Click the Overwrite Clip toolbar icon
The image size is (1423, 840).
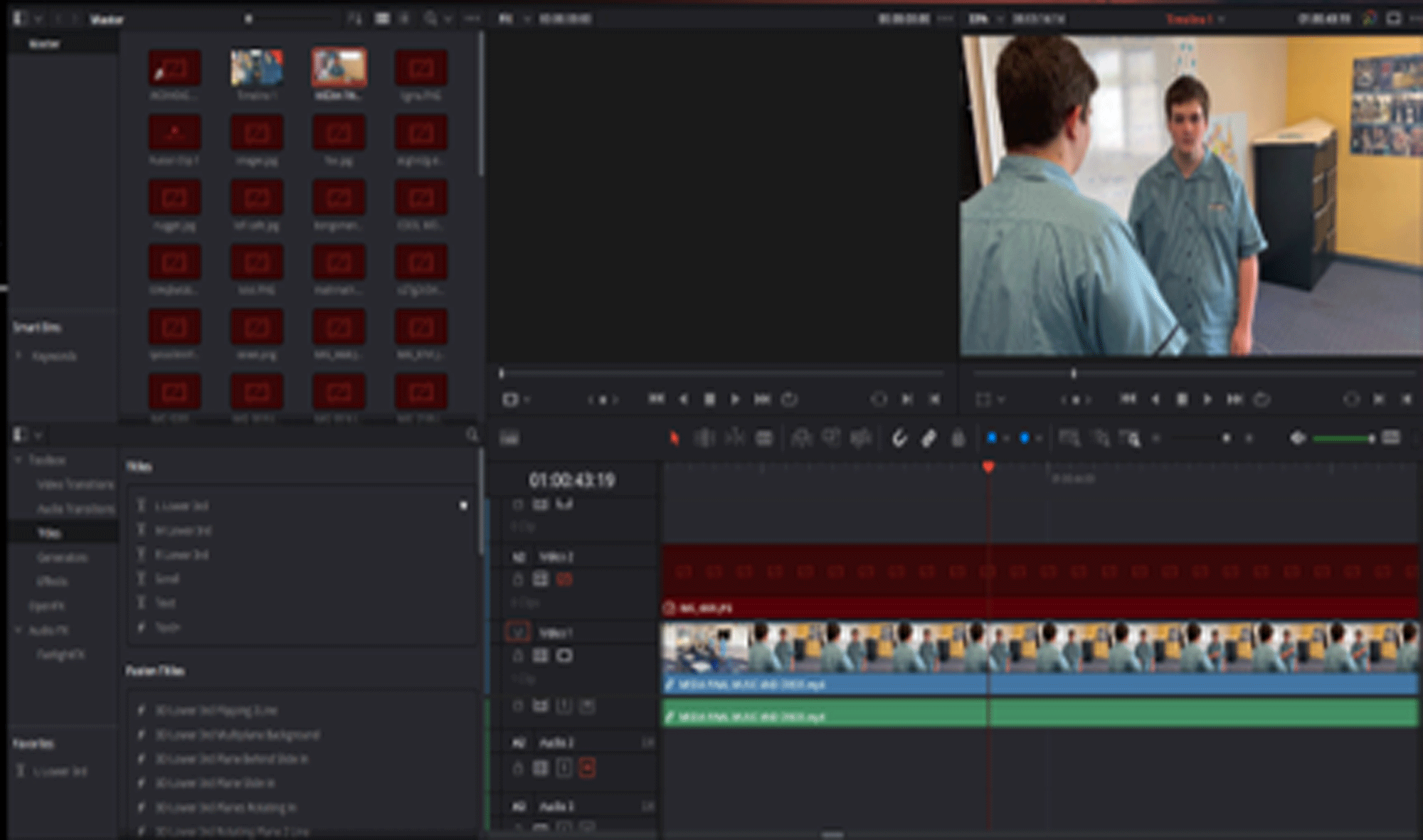click(x=831, y=438)
